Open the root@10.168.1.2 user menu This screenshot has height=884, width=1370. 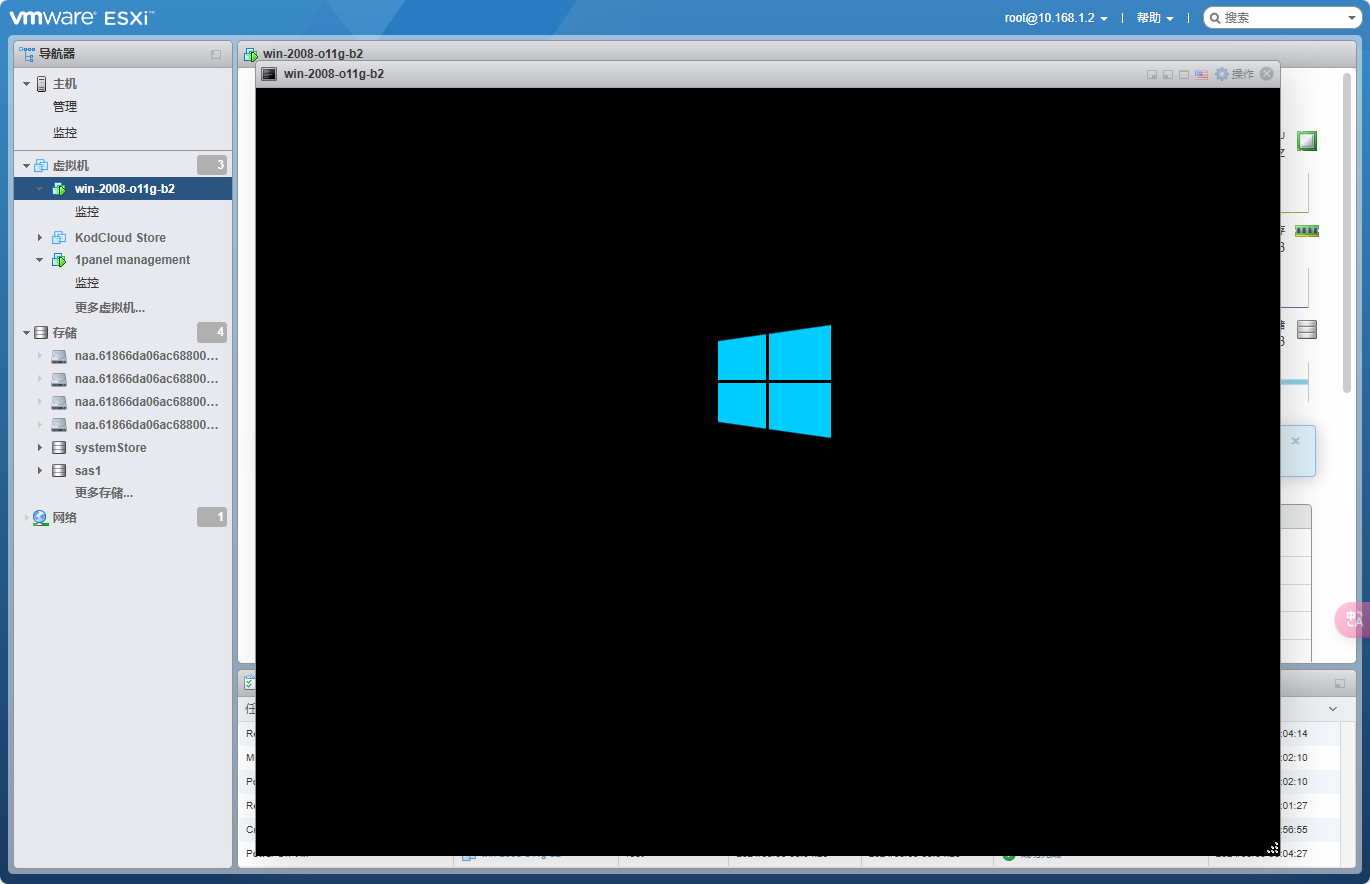1056,18
